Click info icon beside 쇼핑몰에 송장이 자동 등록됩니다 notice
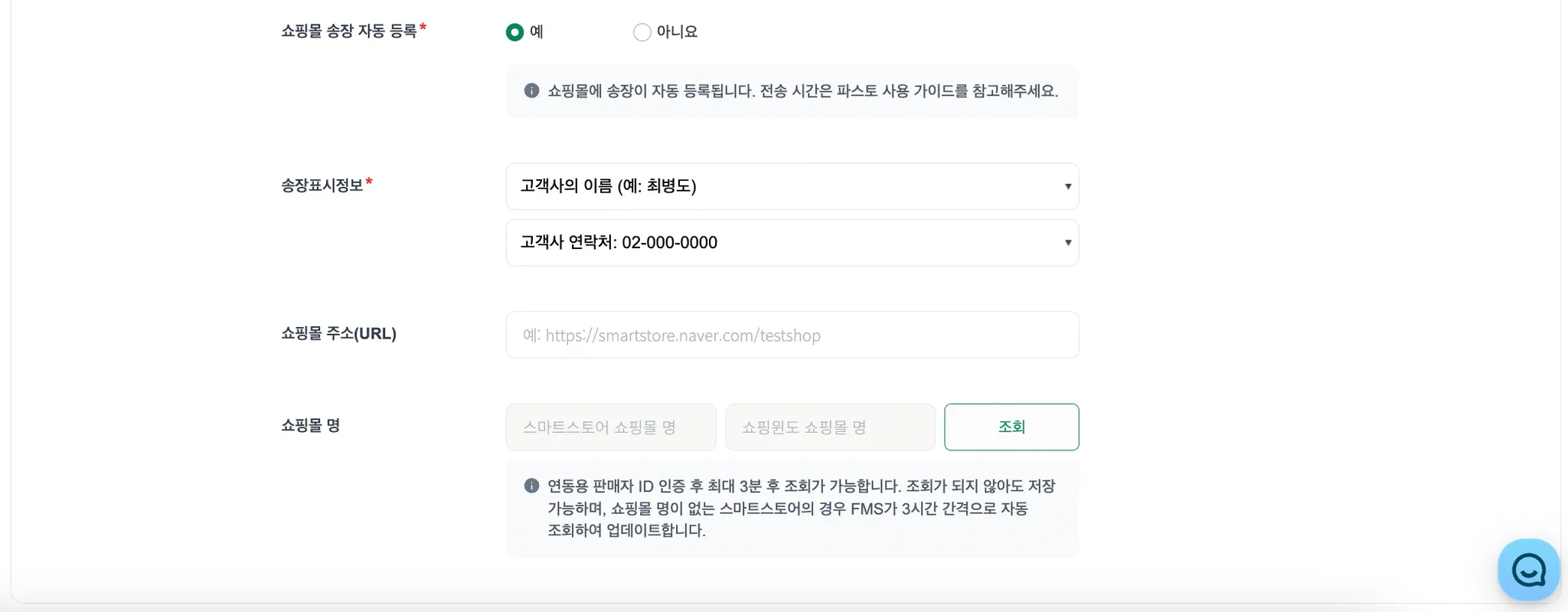1568x612 pixels. click(x=531, y=90)
